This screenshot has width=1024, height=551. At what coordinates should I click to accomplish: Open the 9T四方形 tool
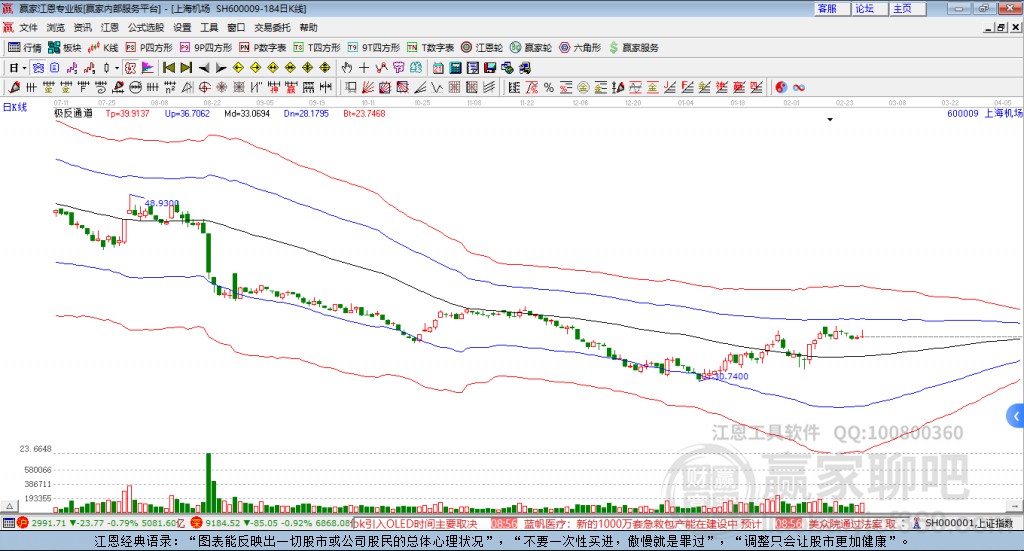pos(374,48)
